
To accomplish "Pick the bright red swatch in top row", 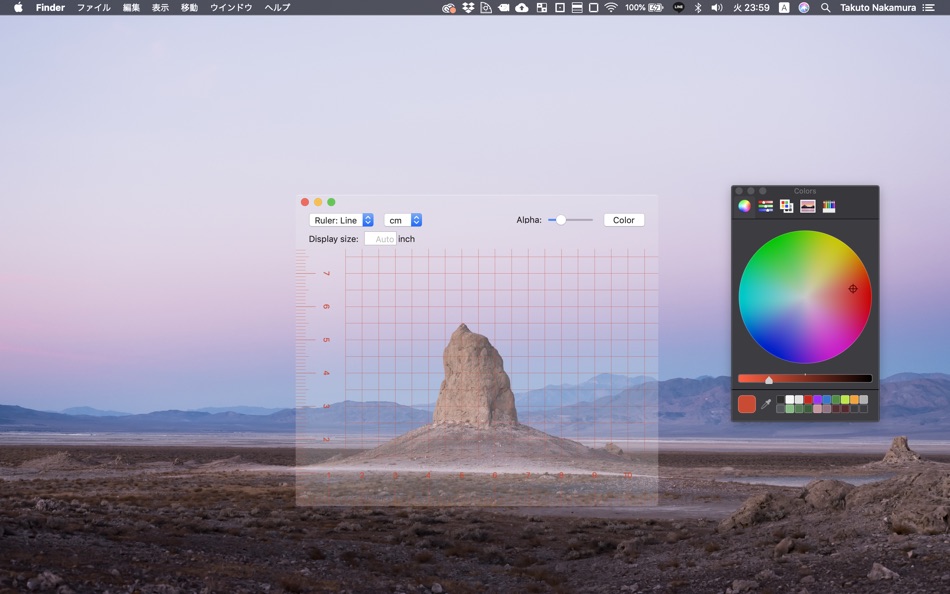I will pyautogui.click(x=808, y=399).
